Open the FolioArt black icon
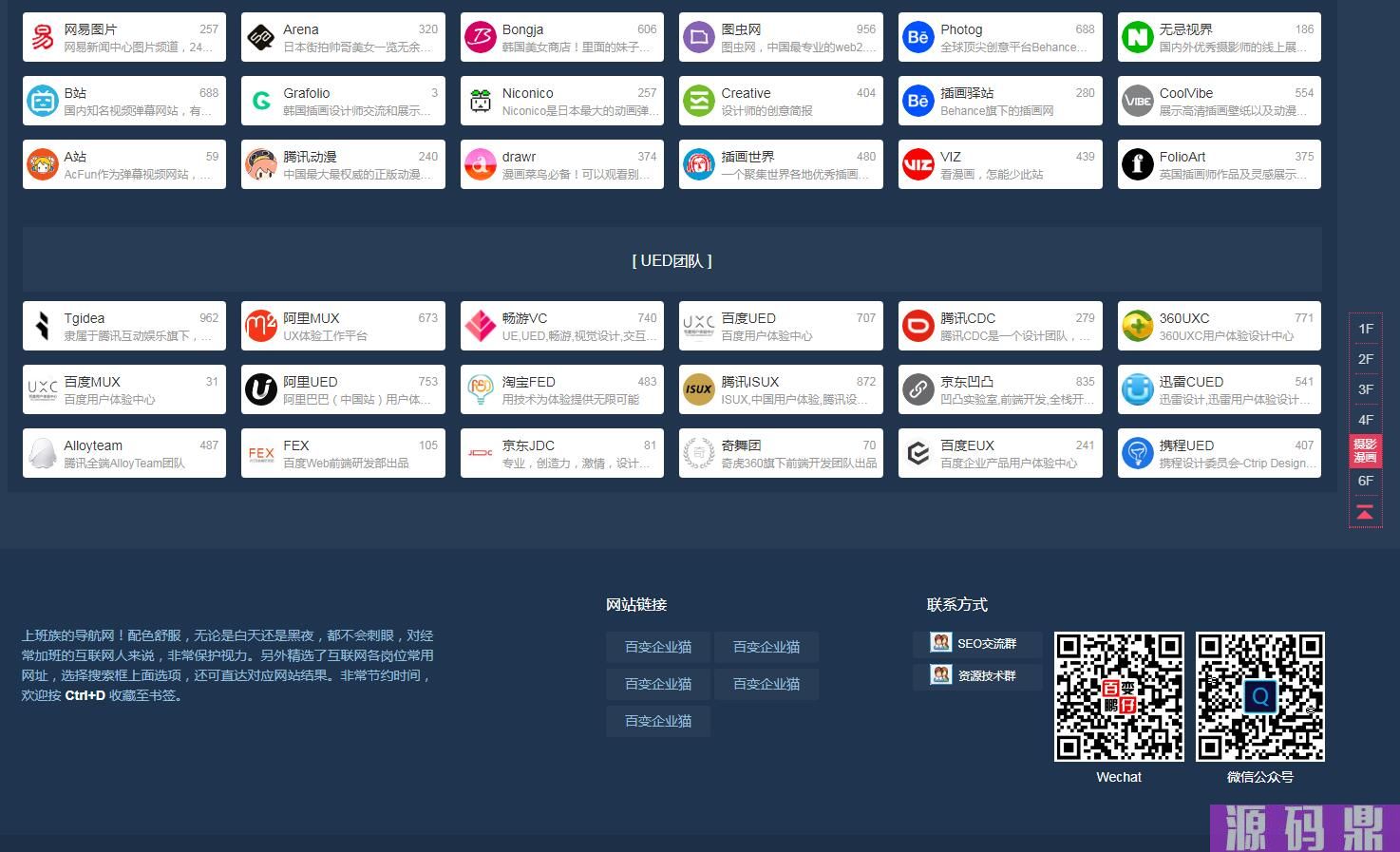 pos(1137,164)
